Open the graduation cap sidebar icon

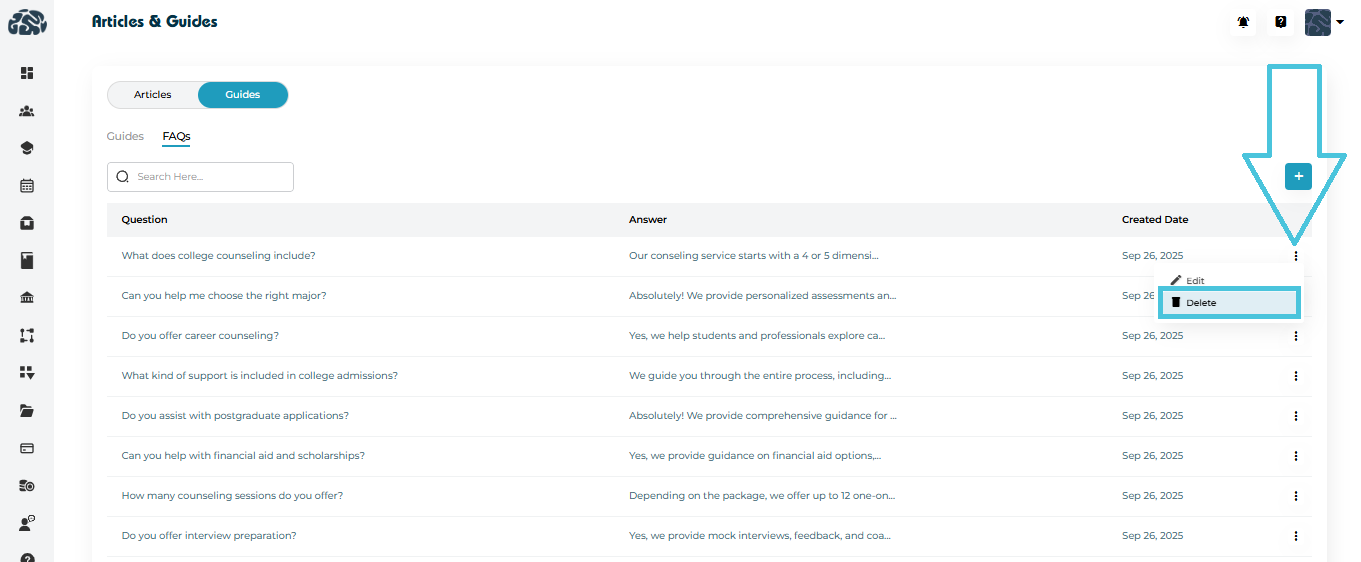27,148
